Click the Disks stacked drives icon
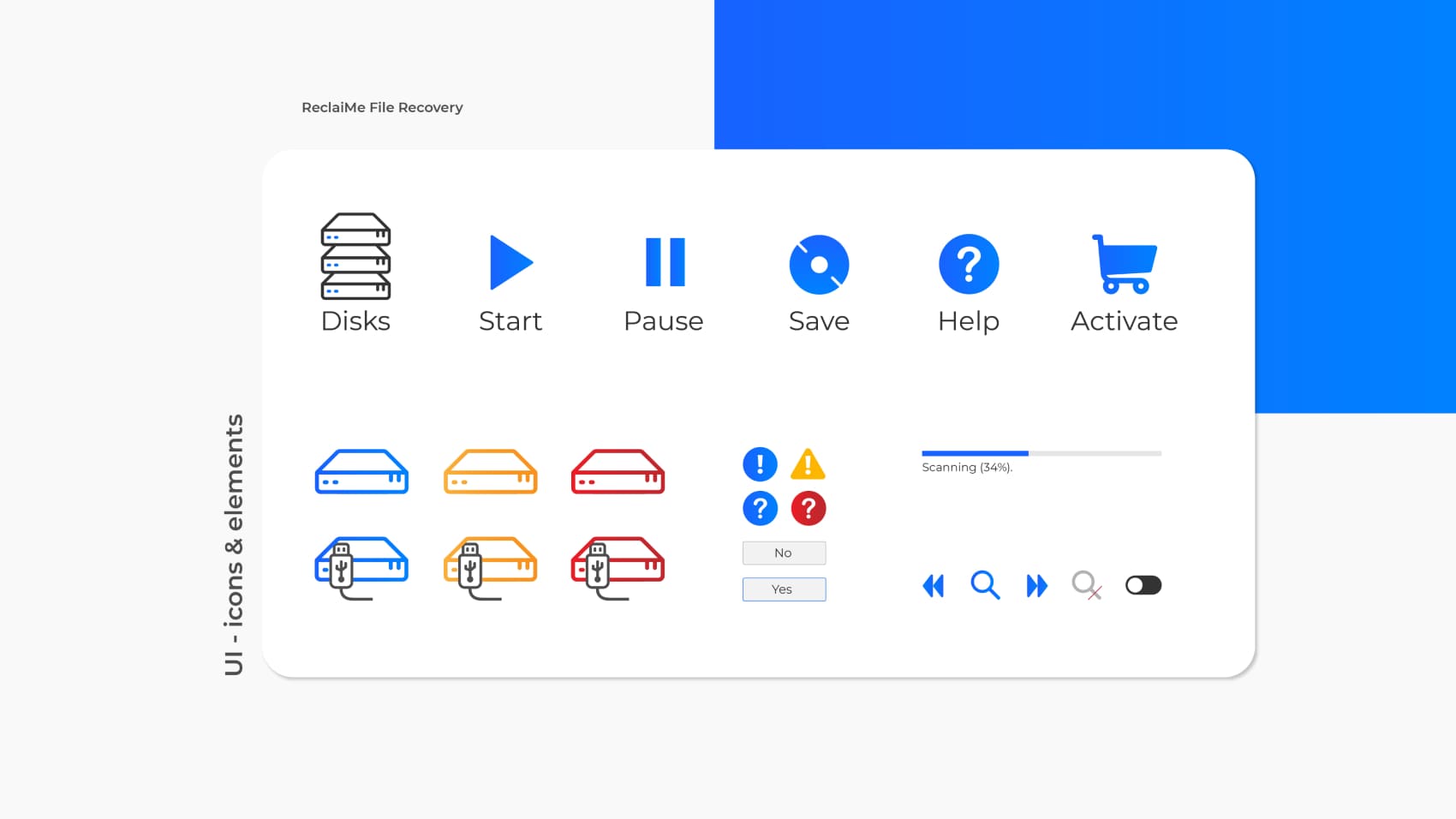The width and height of the screenshot is (1456, 819). (355, 256)
